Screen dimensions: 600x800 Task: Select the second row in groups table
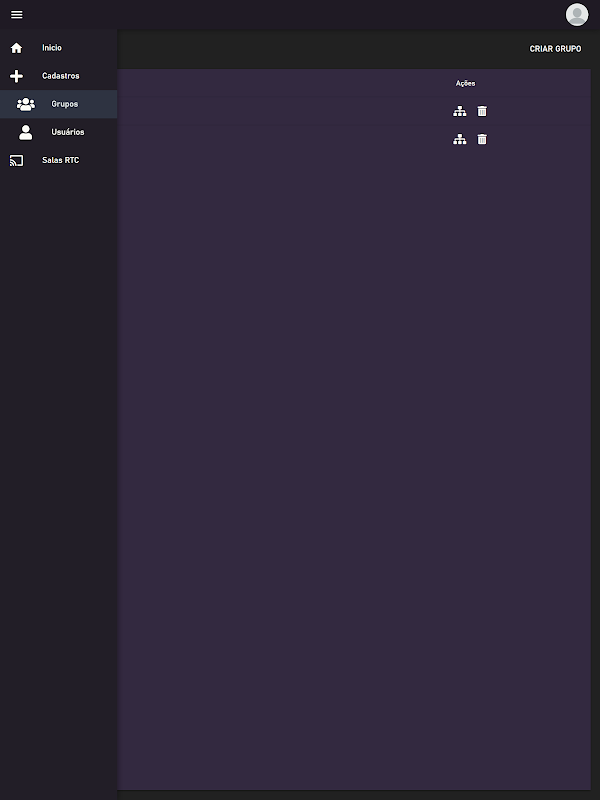click(x=354, y=139)
